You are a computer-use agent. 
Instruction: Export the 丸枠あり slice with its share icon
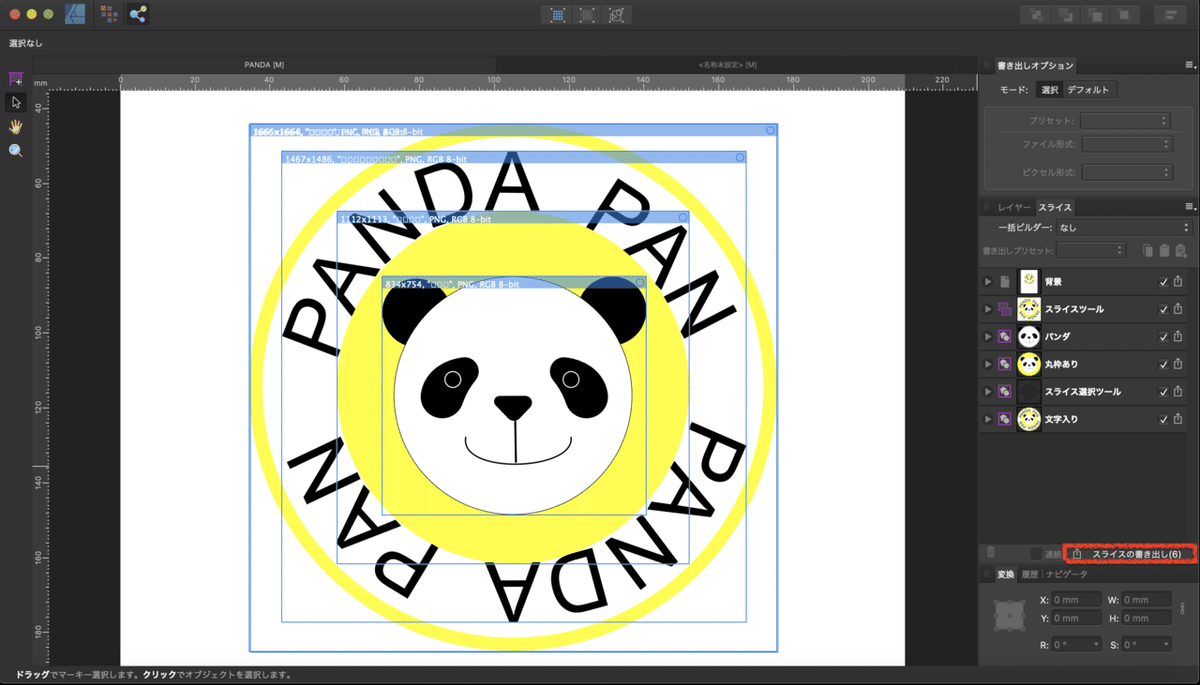(x=1178, y=364)
